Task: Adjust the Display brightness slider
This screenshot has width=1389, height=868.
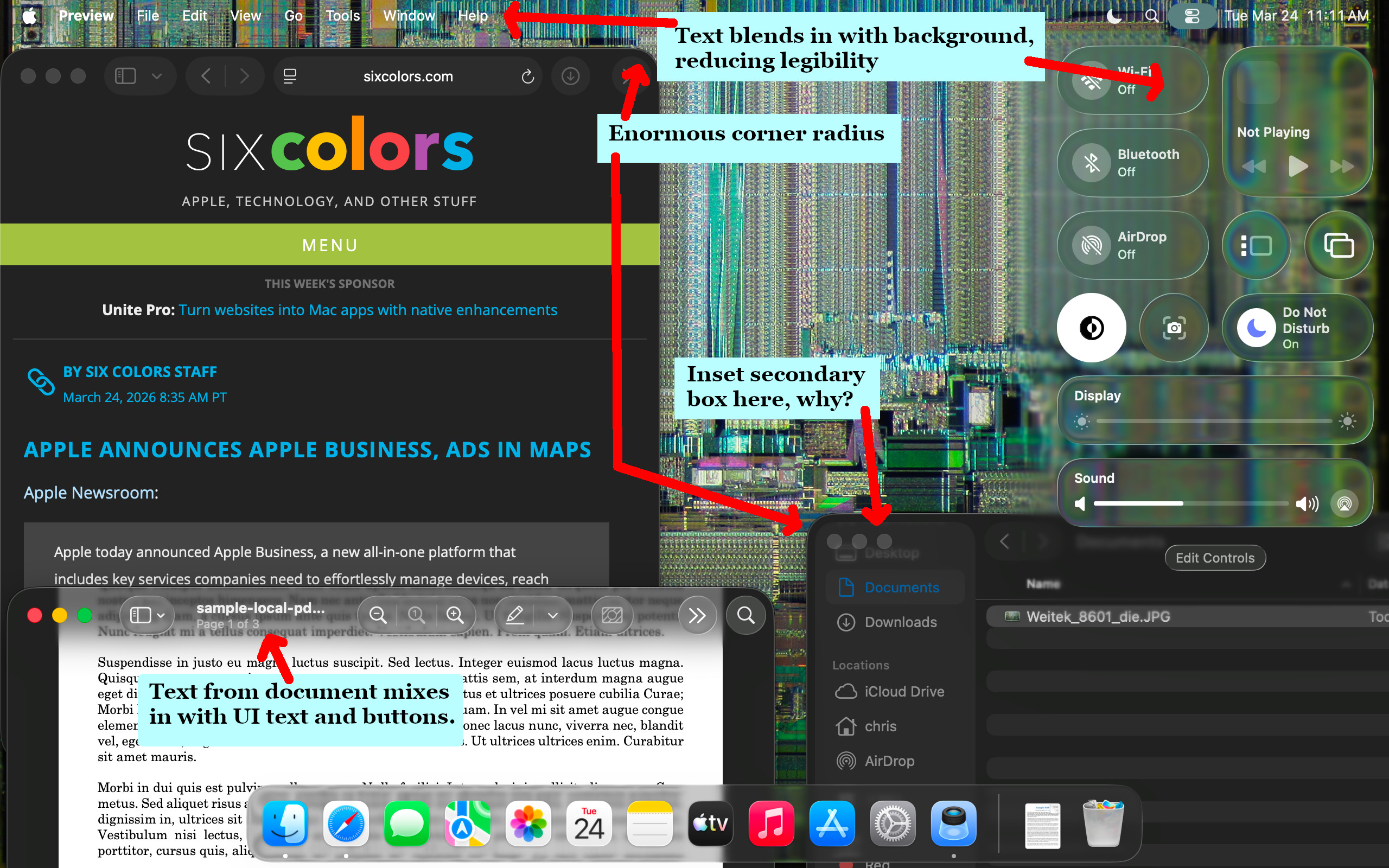Action: [1214, 422]
